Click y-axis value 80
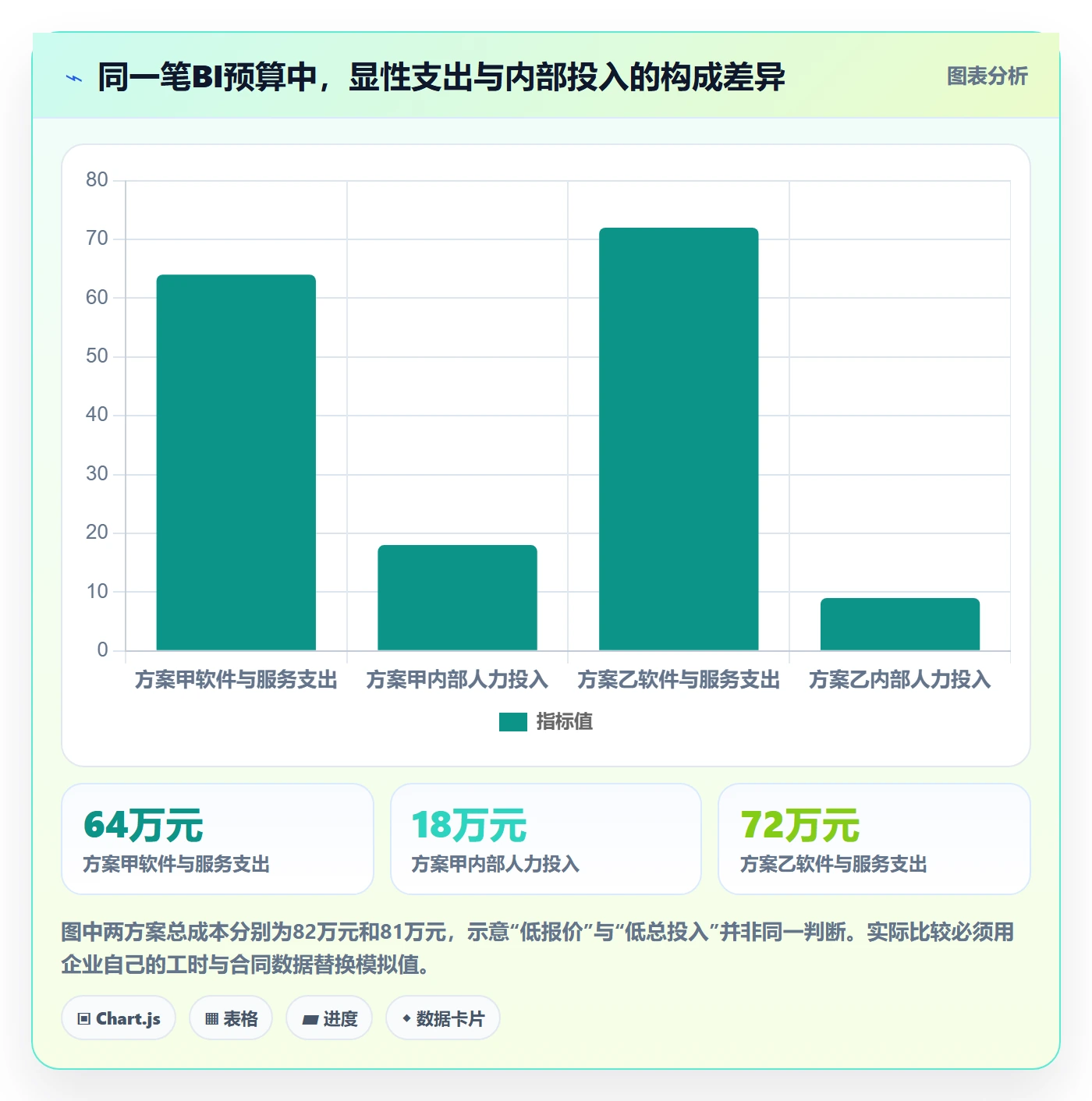 (x=97, y=180)
